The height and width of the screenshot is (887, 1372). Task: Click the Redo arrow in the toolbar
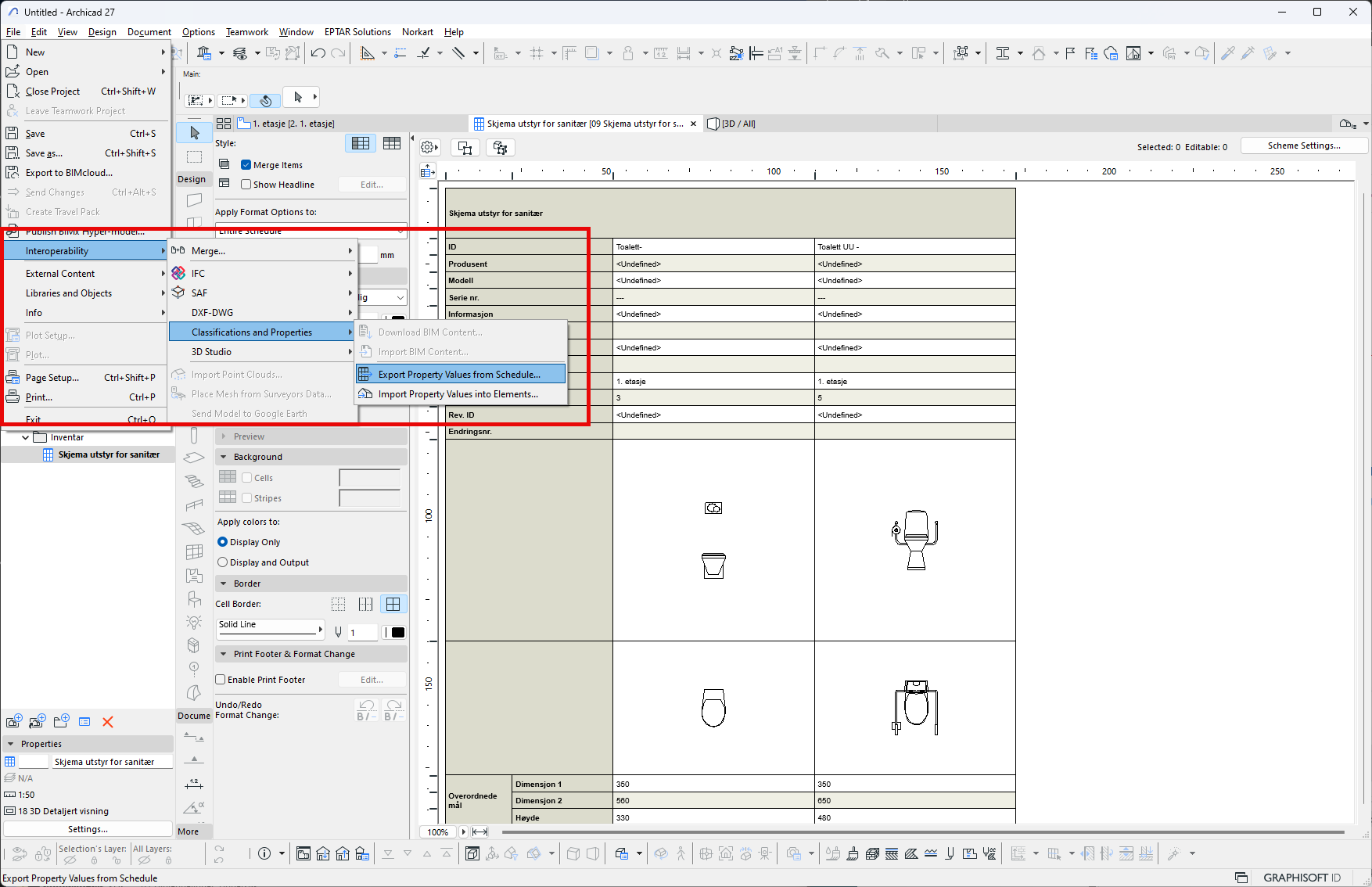click(338, 53)
